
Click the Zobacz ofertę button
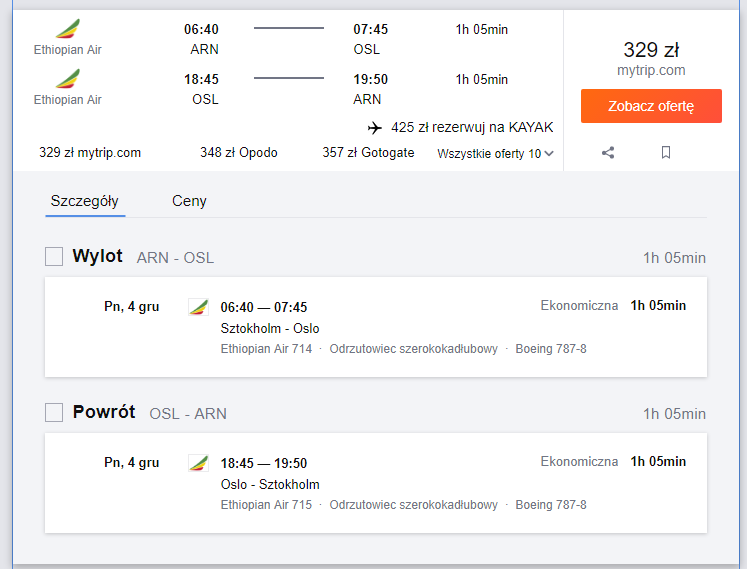pyautogui.click(x=651, y=106)
